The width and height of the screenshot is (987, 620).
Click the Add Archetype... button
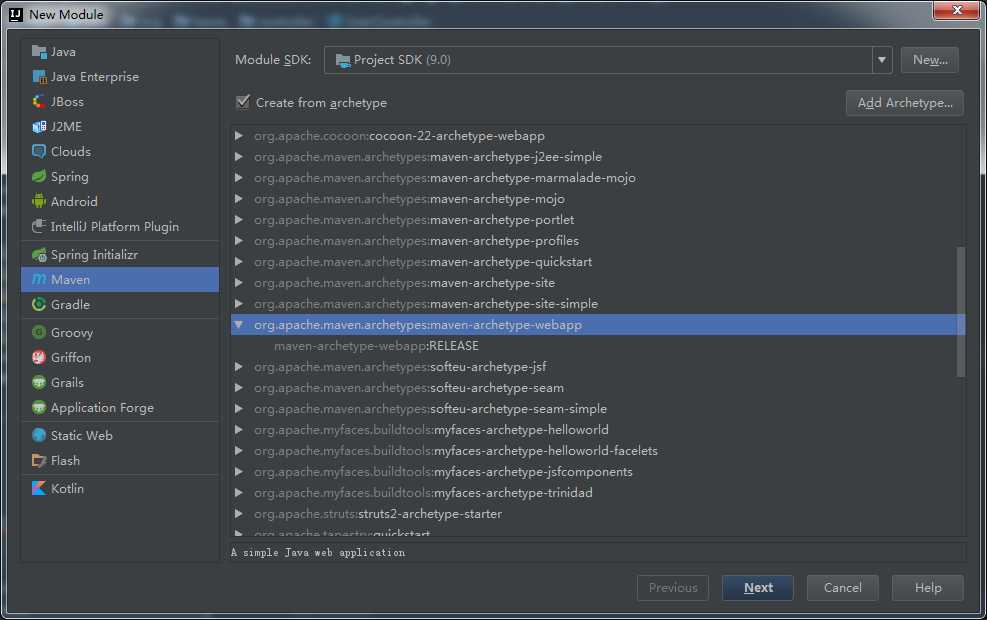(905, 103)
